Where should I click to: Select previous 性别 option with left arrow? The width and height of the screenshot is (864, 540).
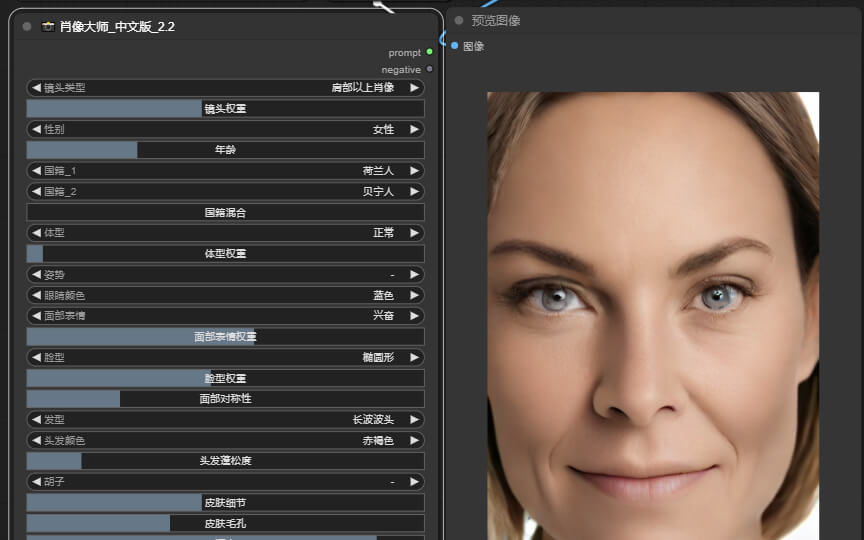pyautogui.click(x=36, y=129)
